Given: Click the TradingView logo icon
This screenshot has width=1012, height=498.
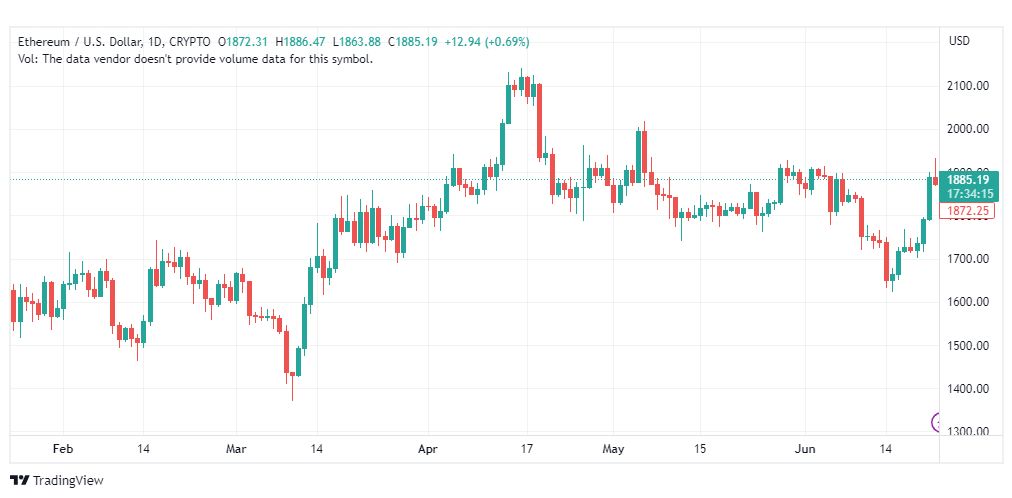Looking at the screenshot, I should click(20, 481).
